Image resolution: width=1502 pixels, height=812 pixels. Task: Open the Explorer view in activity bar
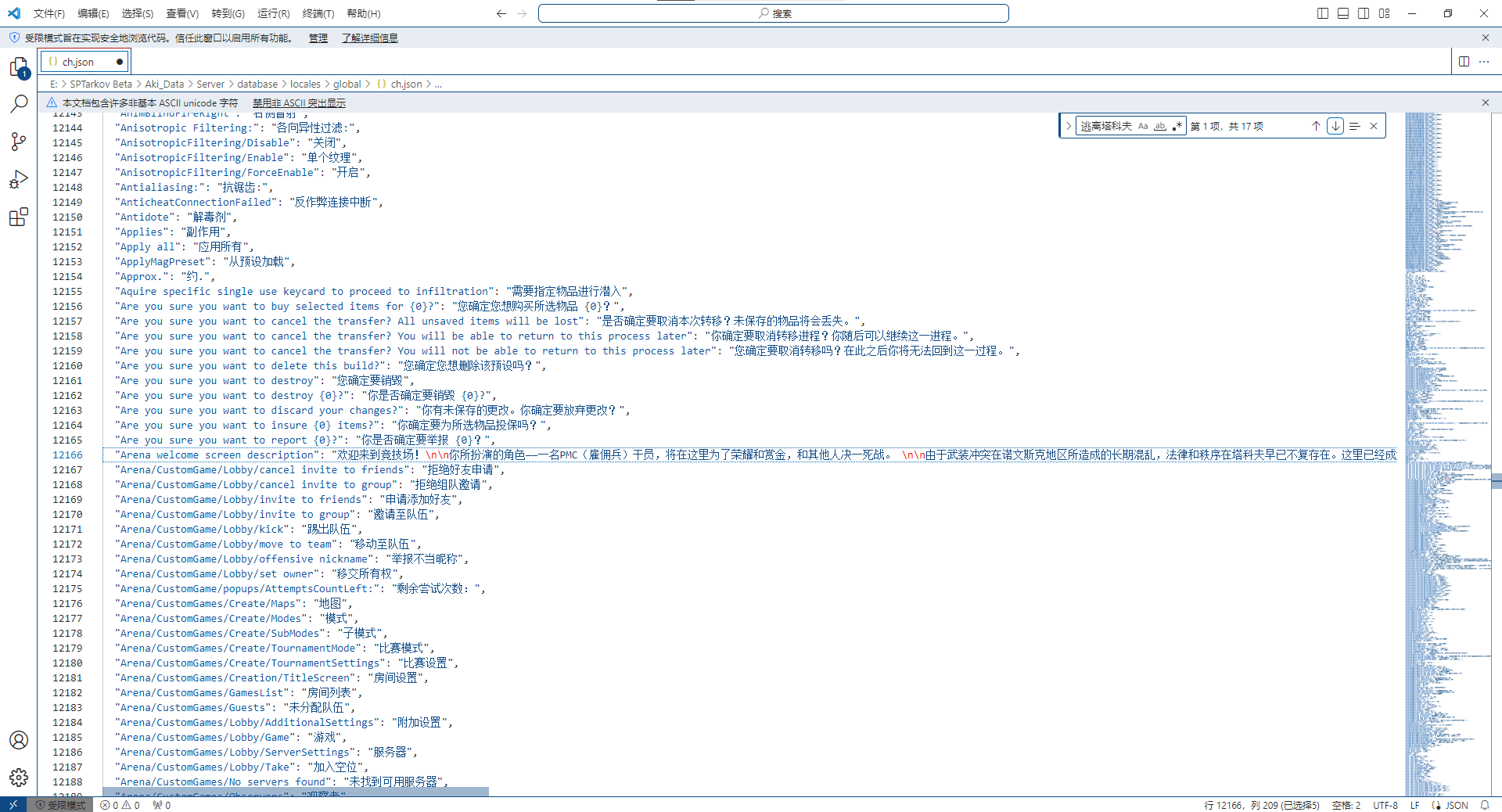[19, 67]
